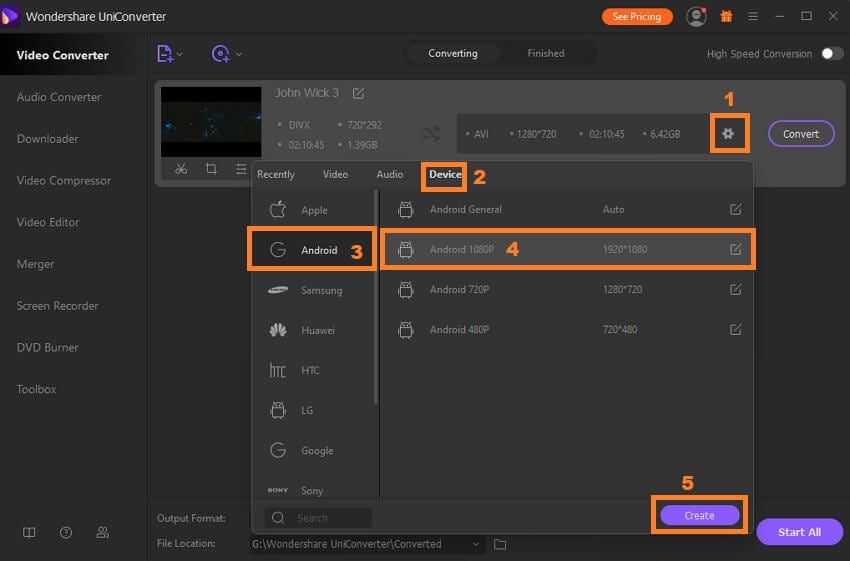Click the device list scrollbar
Screen dimensions: 850x561
click(x=376, y=297)
